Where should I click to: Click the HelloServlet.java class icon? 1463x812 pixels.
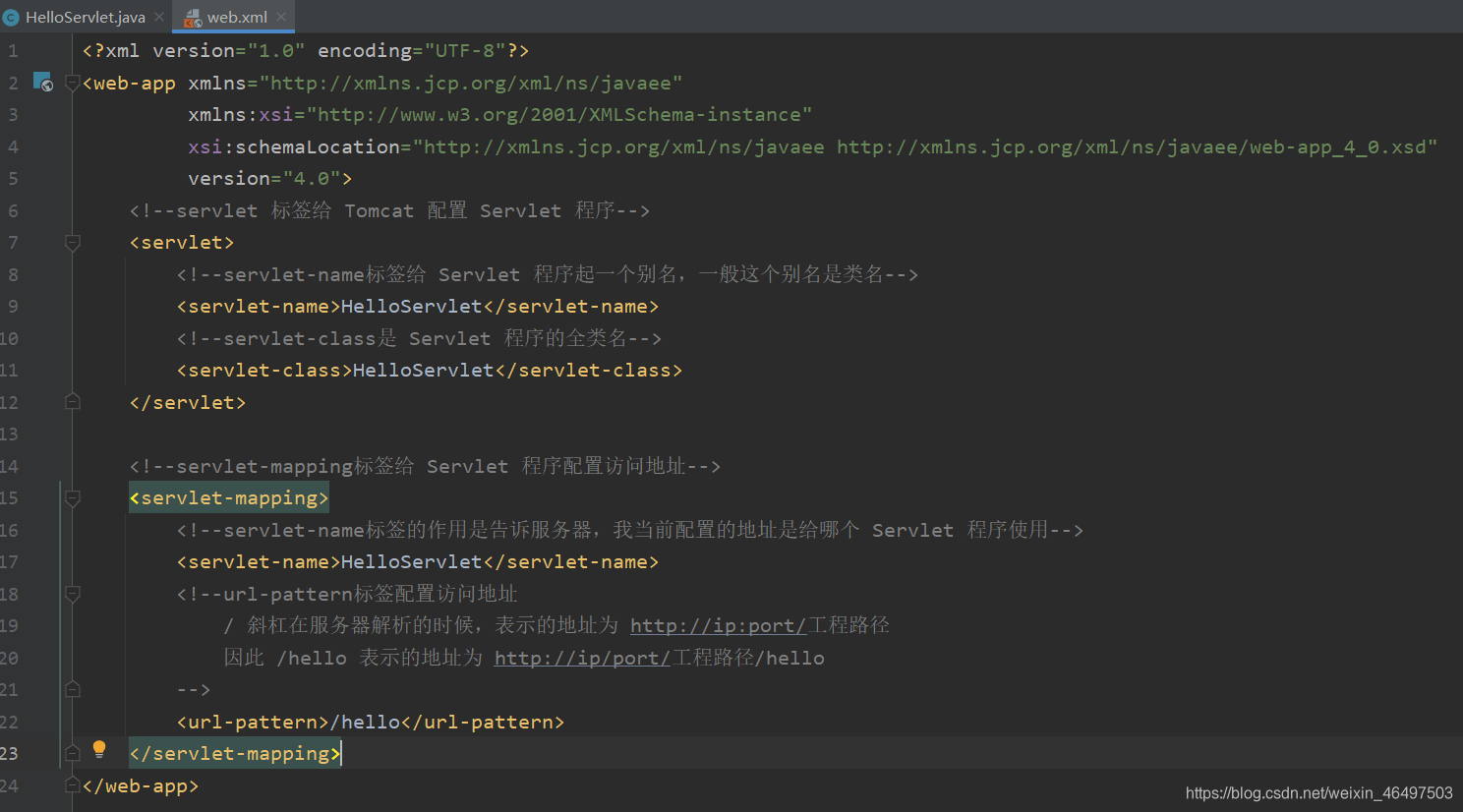(11, 18)
